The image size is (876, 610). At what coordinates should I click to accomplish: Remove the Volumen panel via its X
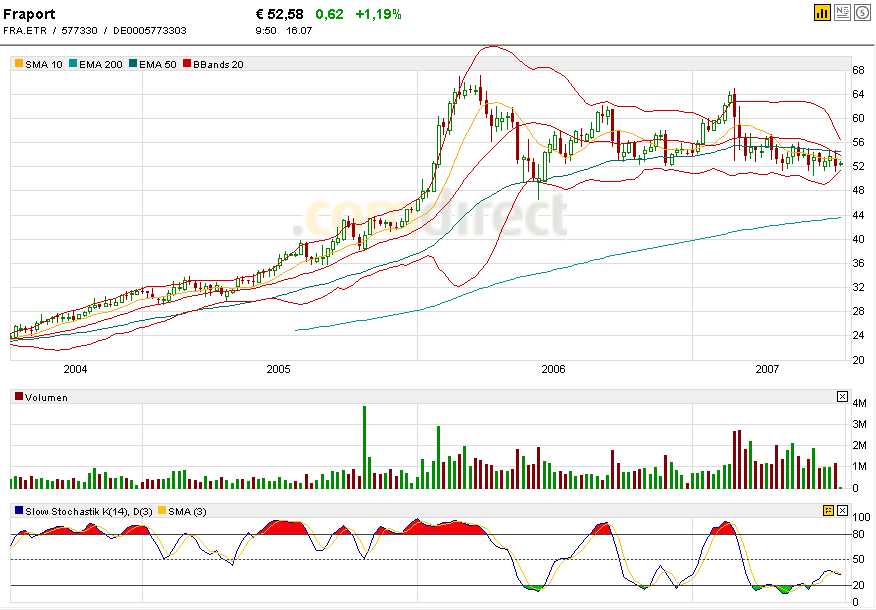click(841, 394)
